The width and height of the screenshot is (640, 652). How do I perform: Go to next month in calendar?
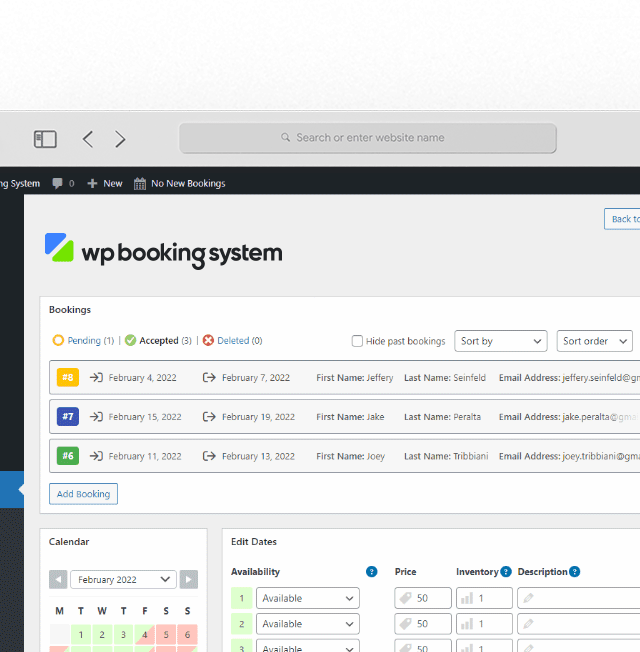click(x=189, y=580)
